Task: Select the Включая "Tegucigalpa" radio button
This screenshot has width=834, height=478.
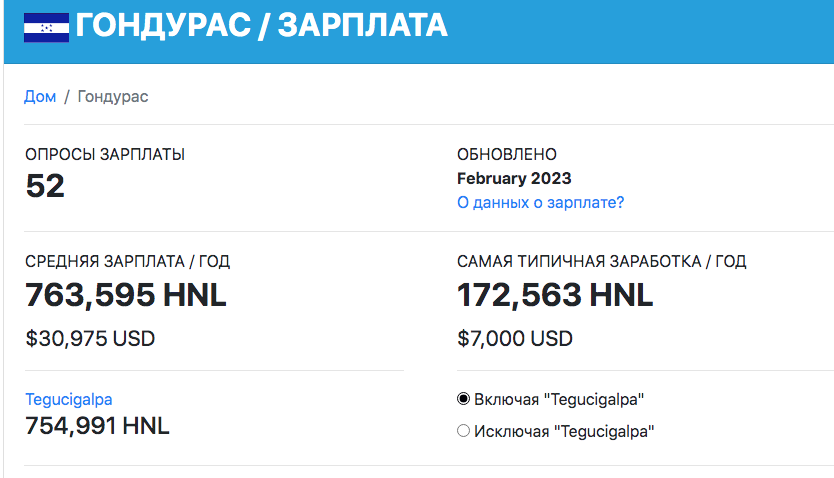Action: pyautogui.click(x=463, y=399)
